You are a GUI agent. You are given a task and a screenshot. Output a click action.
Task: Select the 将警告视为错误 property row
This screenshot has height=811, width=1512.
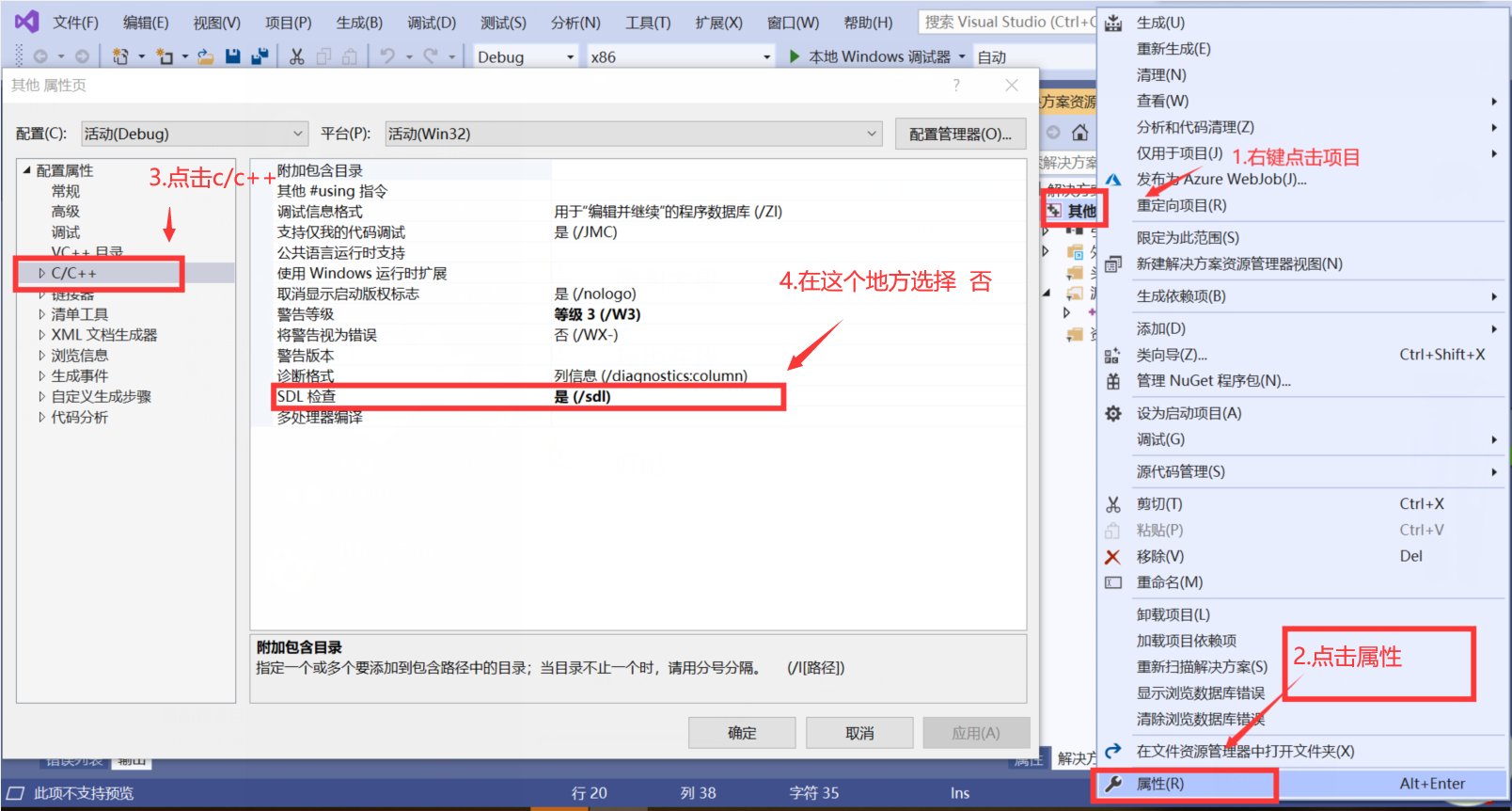(638, 335)
